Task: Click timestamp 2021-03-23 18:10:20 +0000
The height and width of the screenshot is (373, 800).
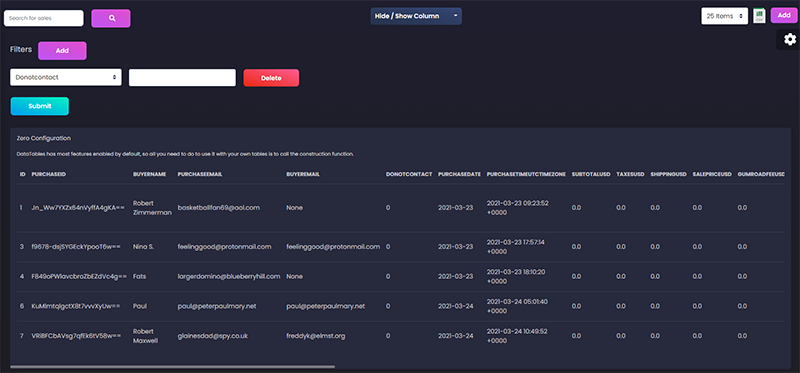Action: pos(516,277)
